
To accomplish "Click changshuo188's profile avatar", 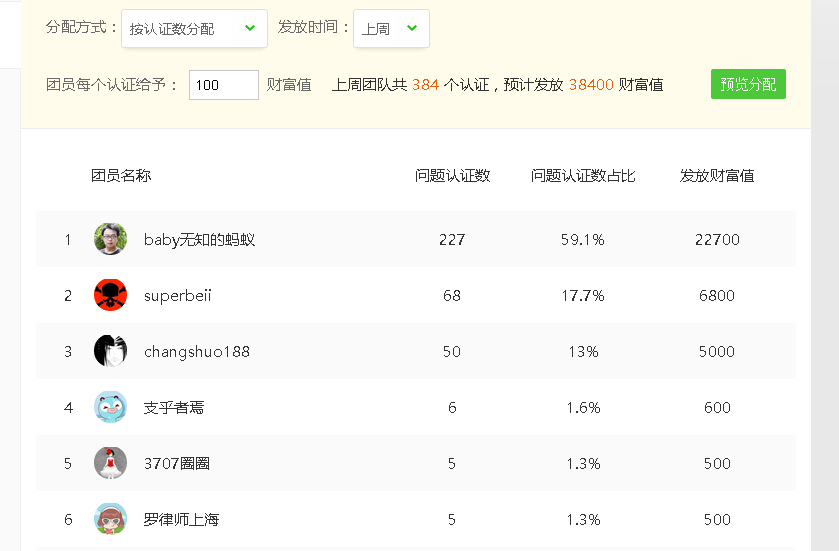I will [x=110, y=351].
